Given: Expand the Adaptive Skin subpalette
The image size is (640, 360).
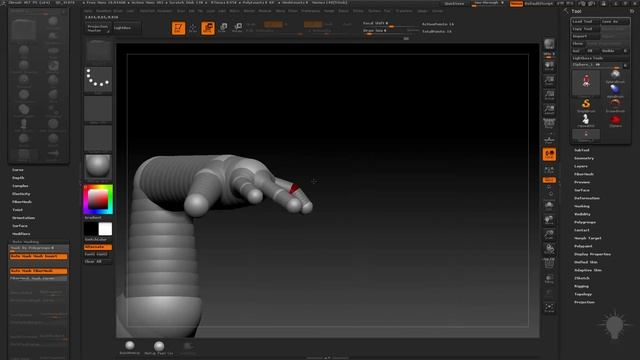Looking at the screenshot, I should click(588, 270).
